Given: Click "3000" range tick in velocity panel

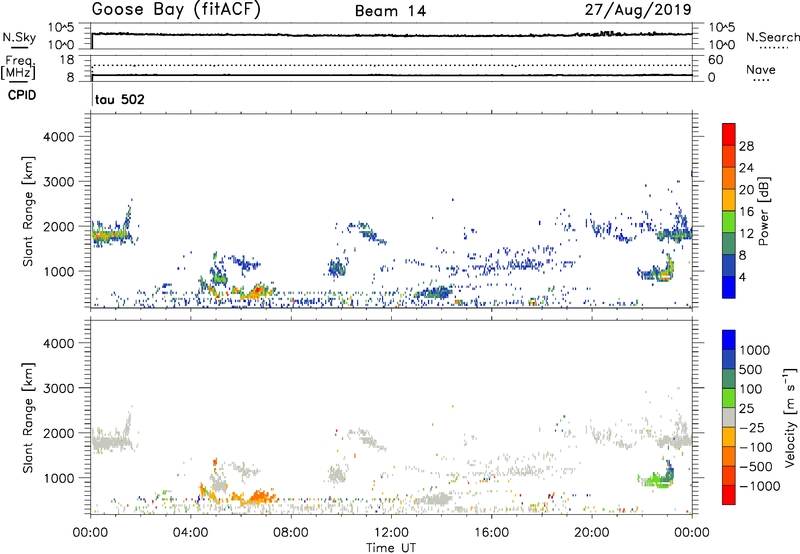Looking at the screenshot, I should (58, 388).
